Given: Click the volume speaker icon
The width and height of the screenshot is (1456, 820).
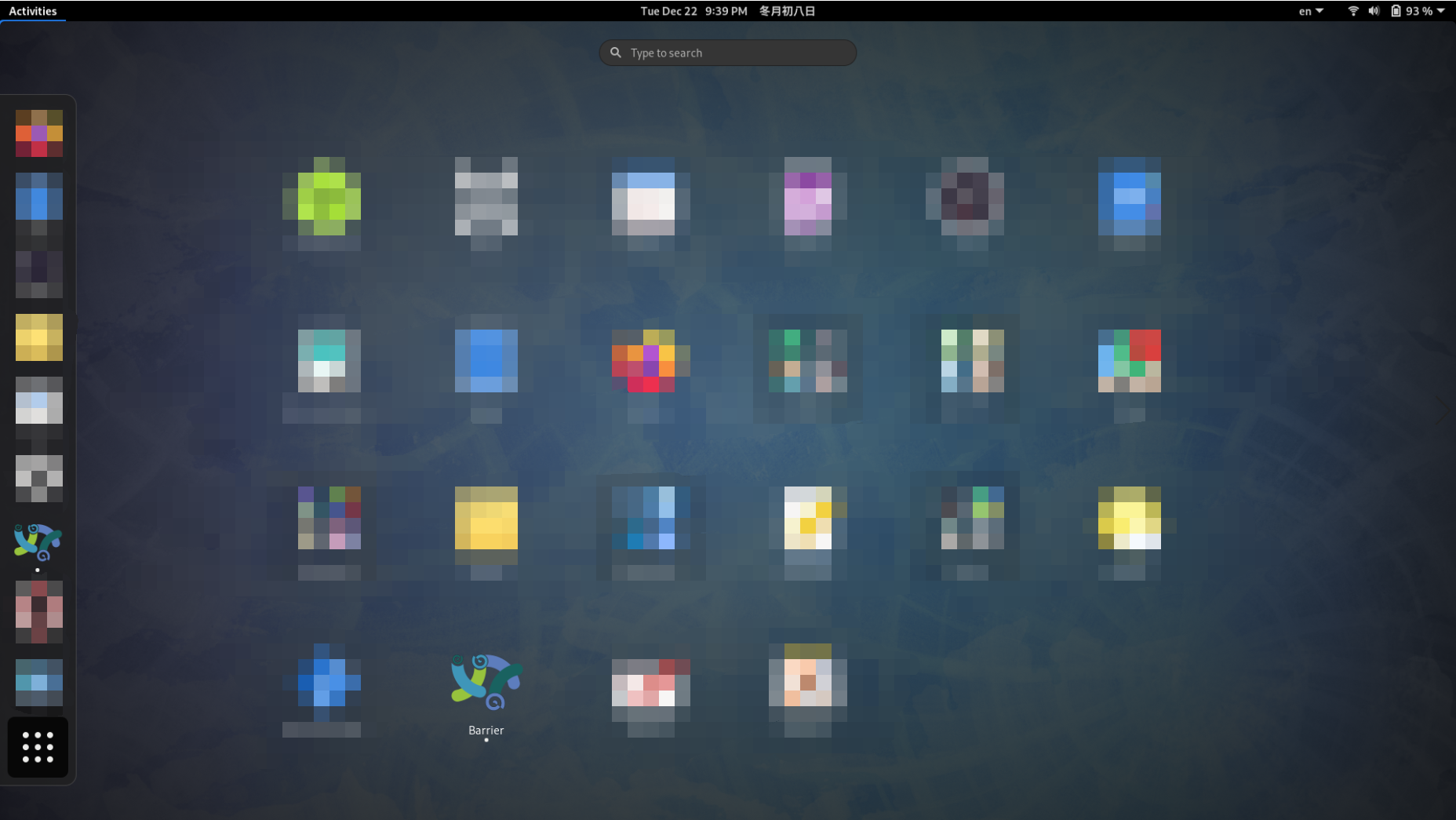Looking at the screenshot, I should pos(1374,11).
